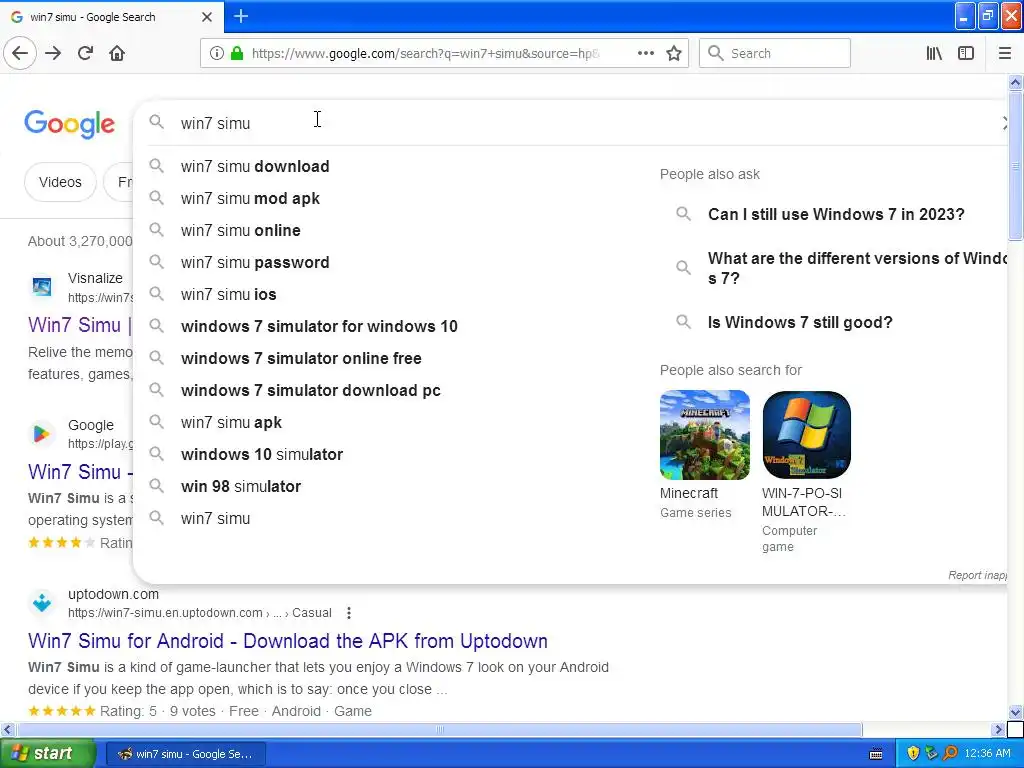Click the keyboard icon in the taskbar
This screenshot has height=768, width=1024.
(x=876, y=754)
